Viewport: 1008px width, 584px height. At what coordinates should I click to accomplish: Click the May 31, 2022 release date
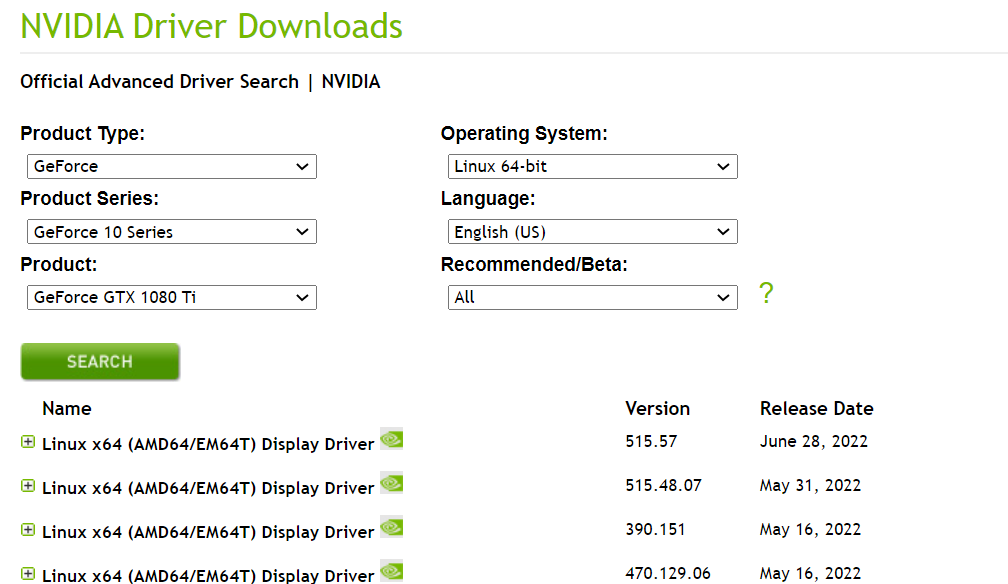pyautogui.click(x=810, y=486)
